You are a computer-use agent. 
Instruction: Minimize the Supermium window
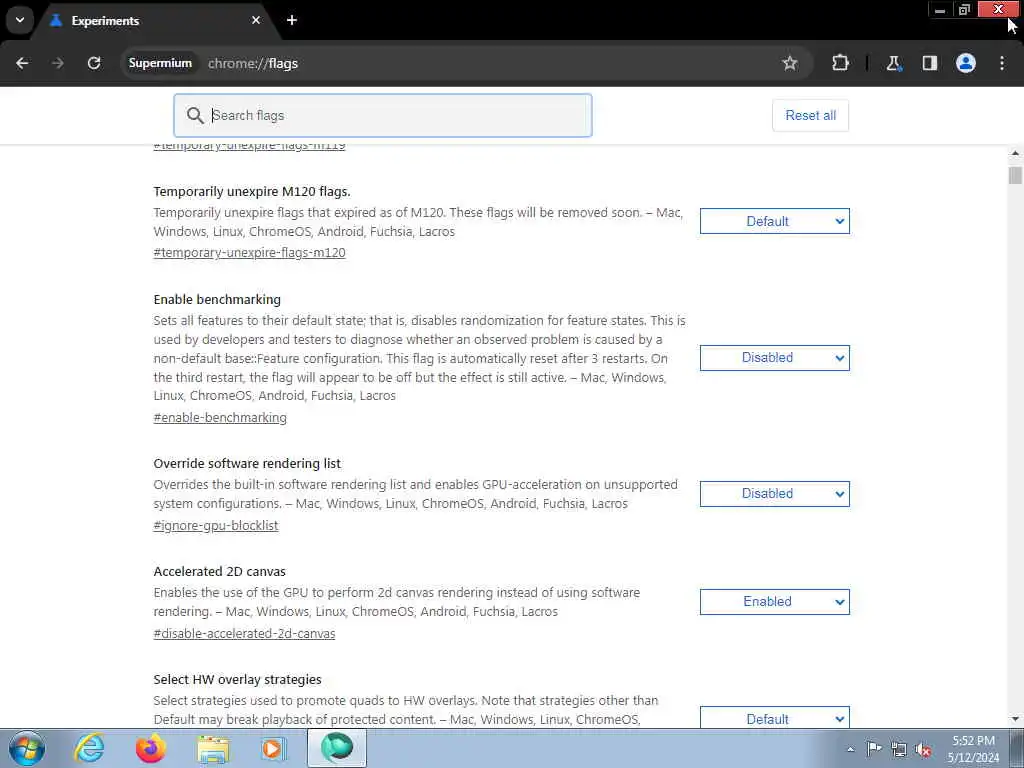[940, 10]
